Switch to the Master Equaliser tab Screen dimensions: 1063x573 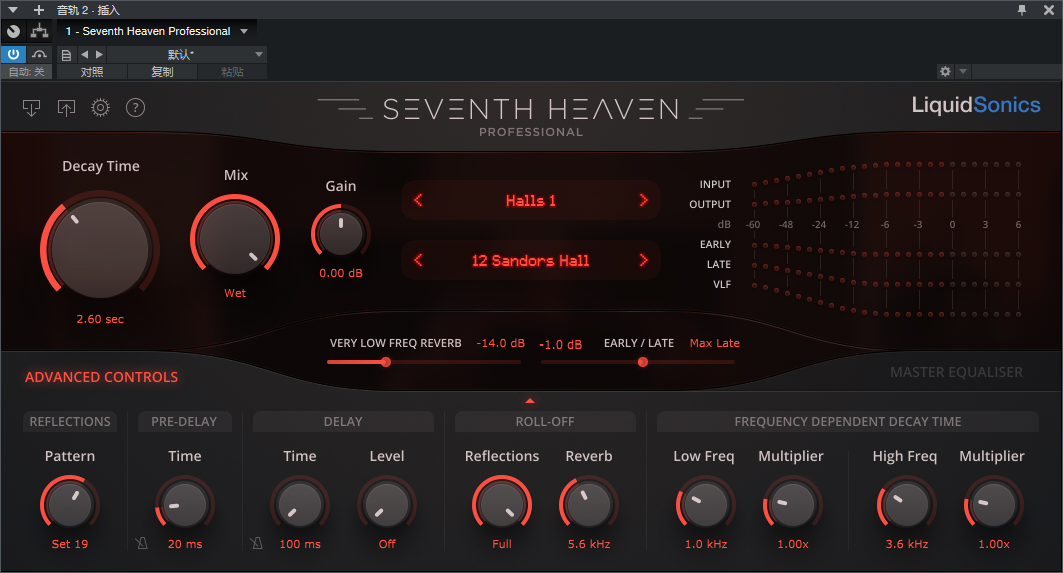click(x=956, y=372)
